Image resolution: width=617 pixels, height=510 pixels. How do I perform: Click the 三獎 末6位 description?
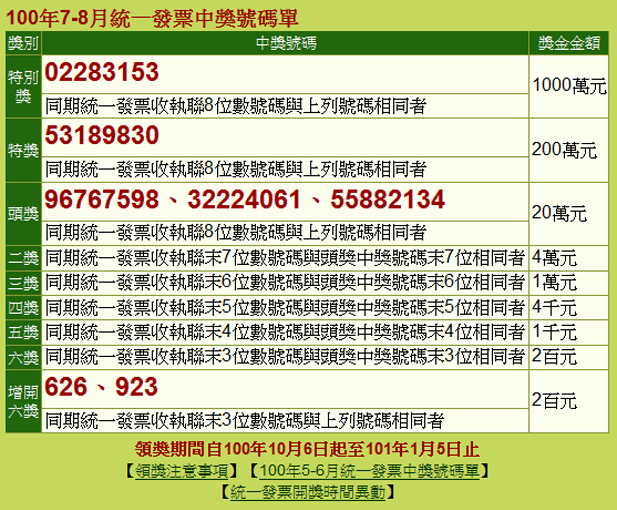tap(285, 283)
